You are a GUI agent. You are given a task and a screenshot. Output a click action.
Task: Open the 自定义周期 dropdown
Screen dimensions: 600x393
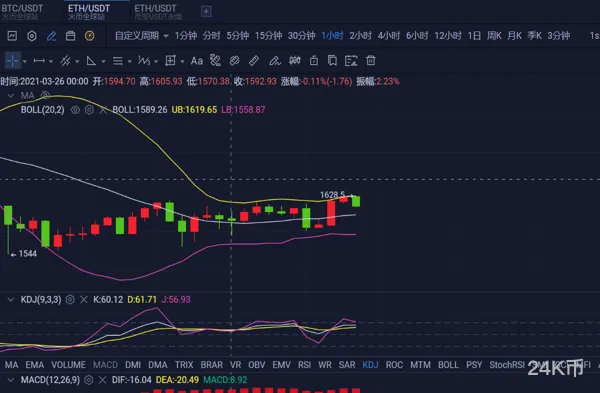[141, 36]
